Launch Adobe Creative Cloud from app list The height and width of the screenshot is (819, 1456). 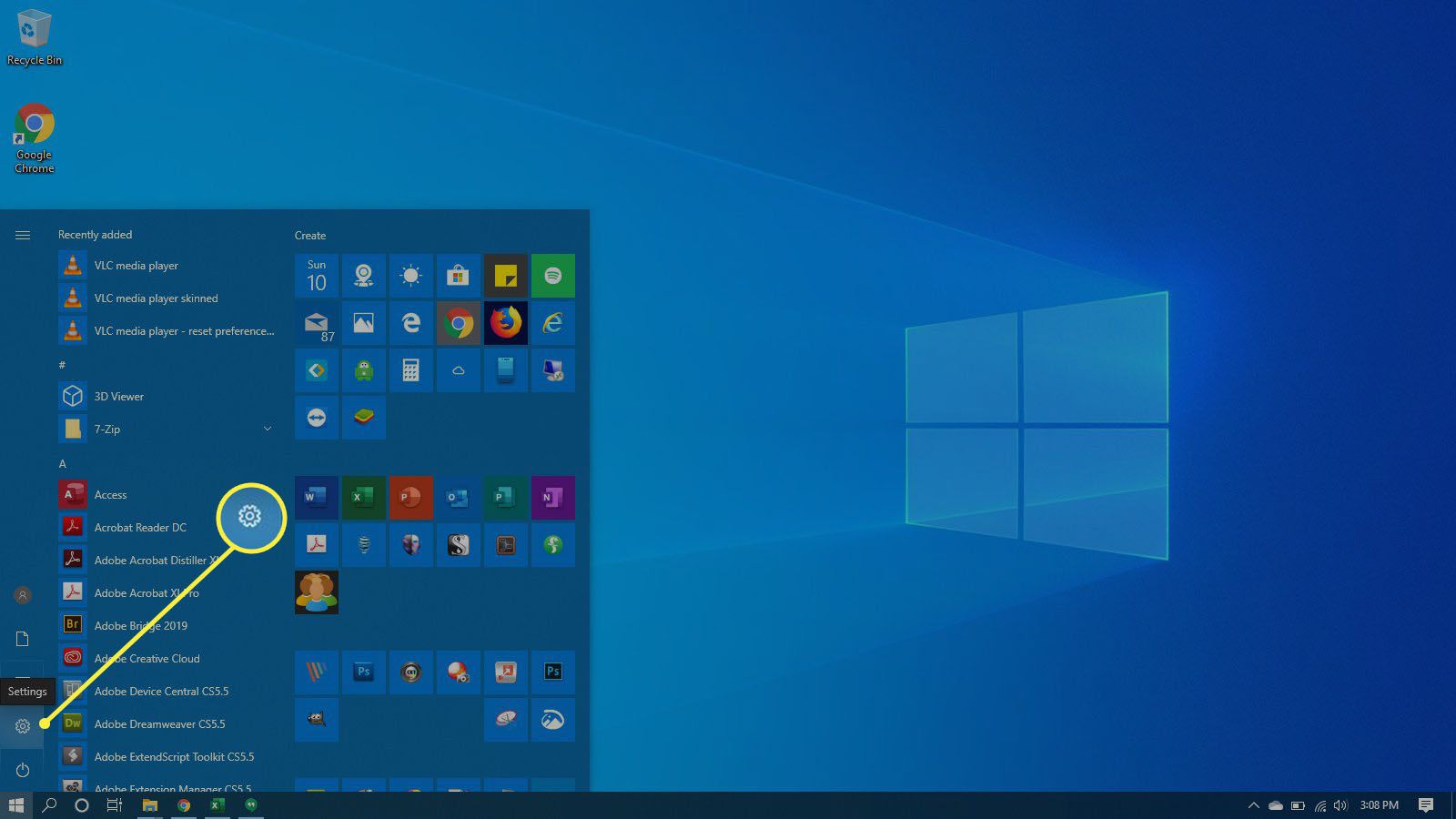click(167, 659)
